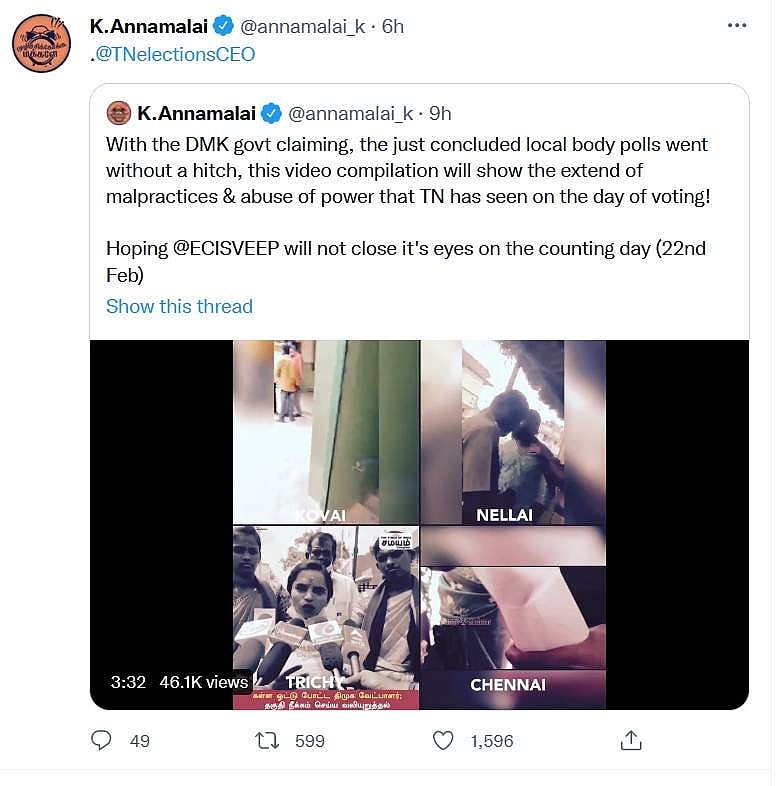Play the video from the Kovai clip
The width and height of the screenshot is (778, 786).
326,432
